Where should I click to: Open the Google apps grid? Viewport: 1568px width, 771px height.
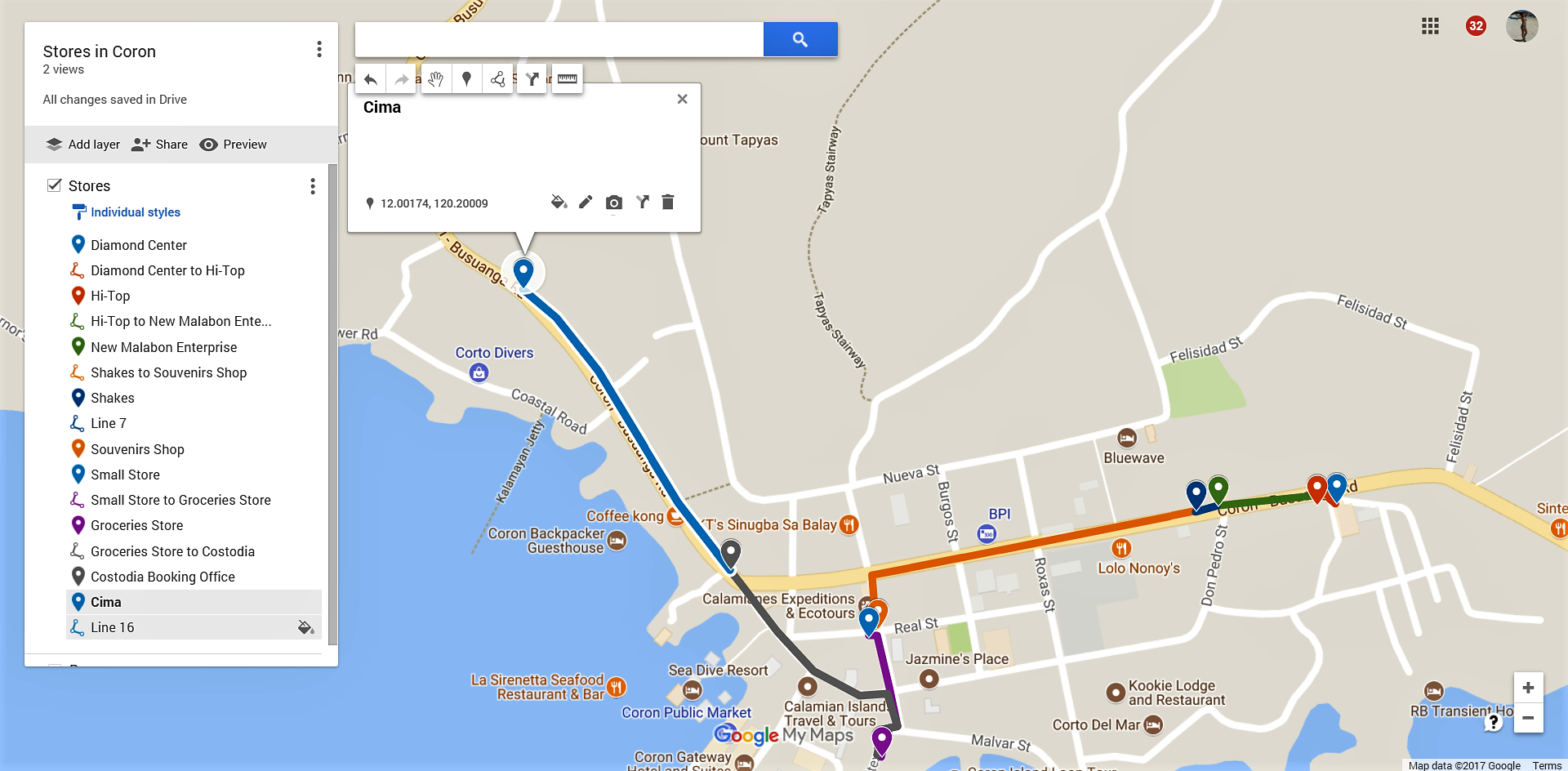coord(1430,26)
